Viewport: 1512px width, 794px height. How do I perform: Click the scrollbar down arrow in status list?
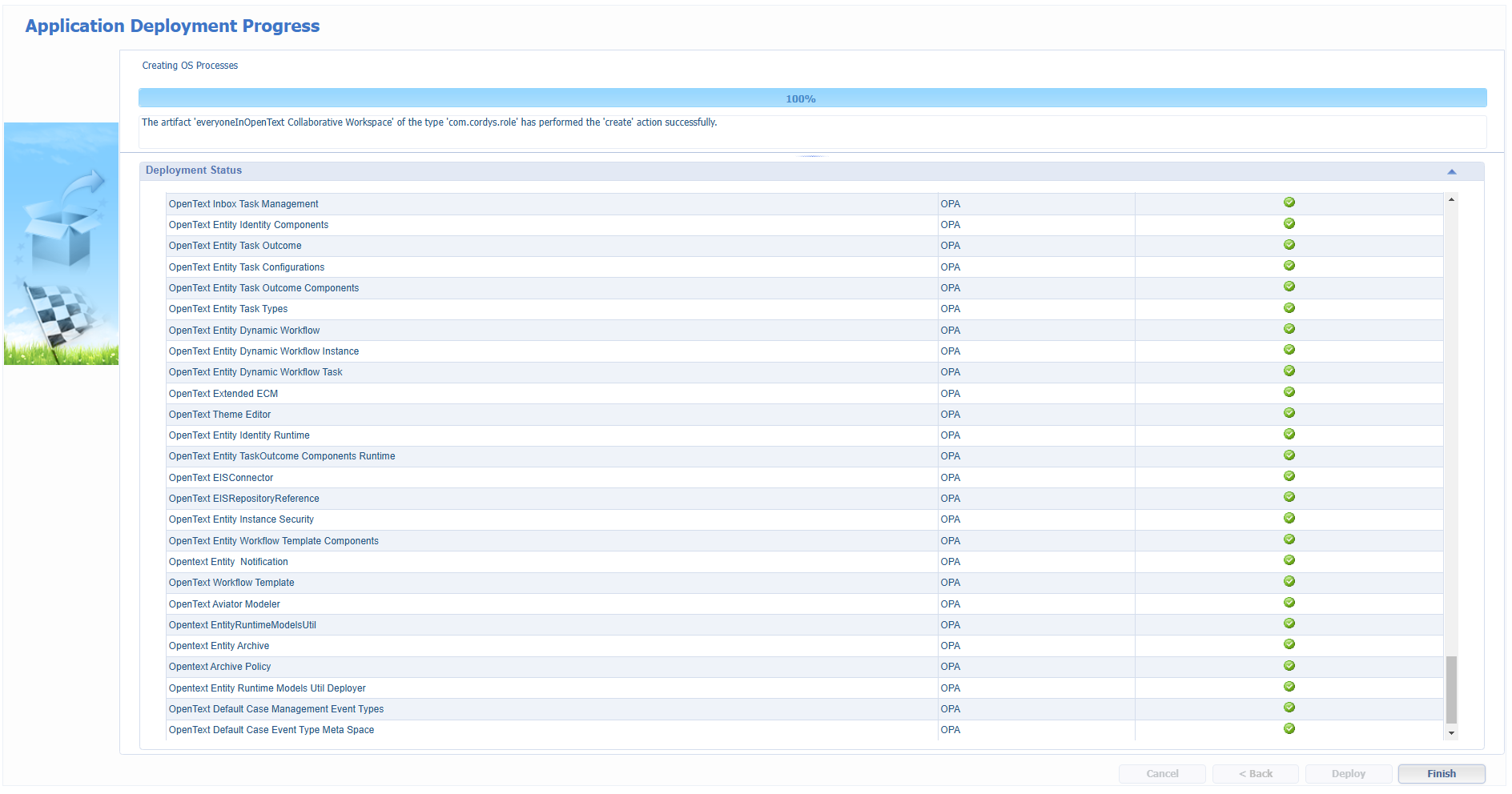coord(1451,733)
